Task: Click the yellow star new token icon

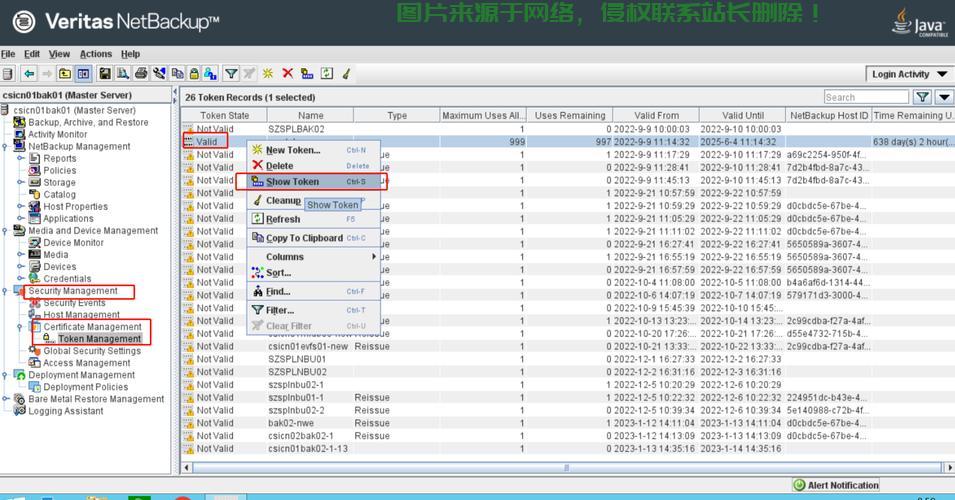Action: (268, 74)
